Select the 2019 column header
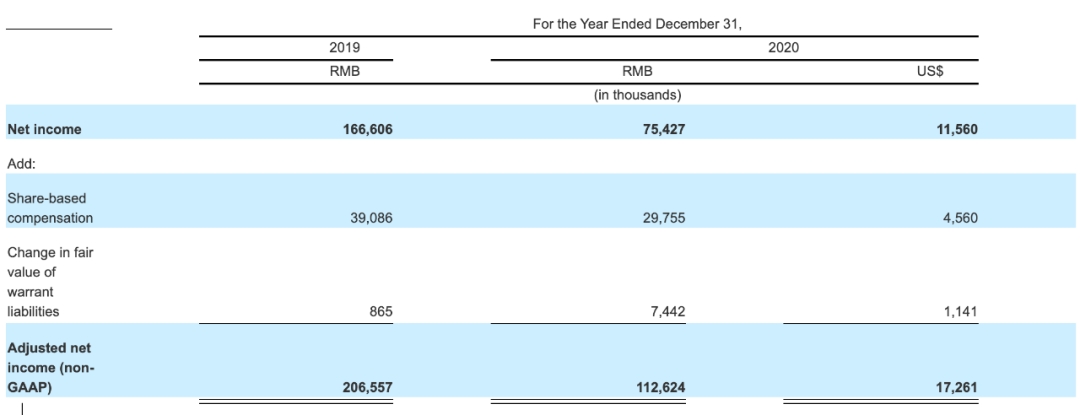This screenshot has height=415, width=1080. tap(345, 48)
